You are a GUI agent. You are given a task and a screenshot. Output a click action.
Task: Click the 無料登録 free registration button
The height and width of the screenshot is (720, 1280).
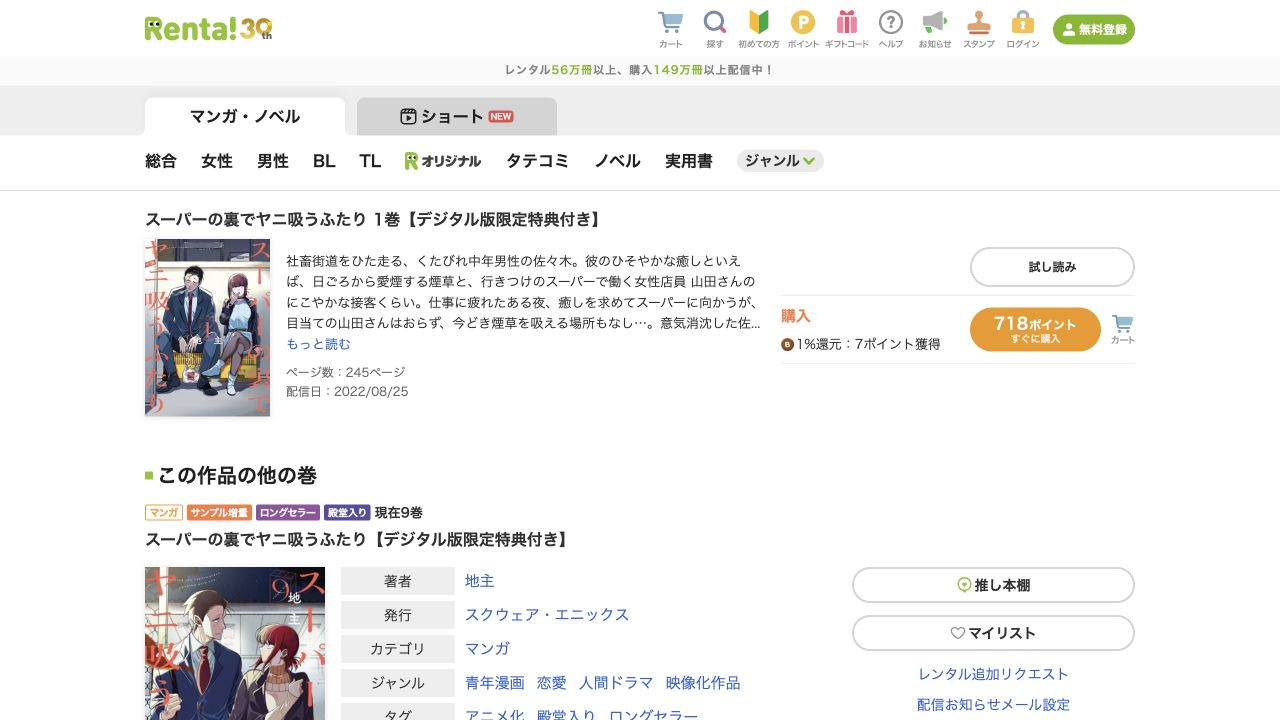1094,30
